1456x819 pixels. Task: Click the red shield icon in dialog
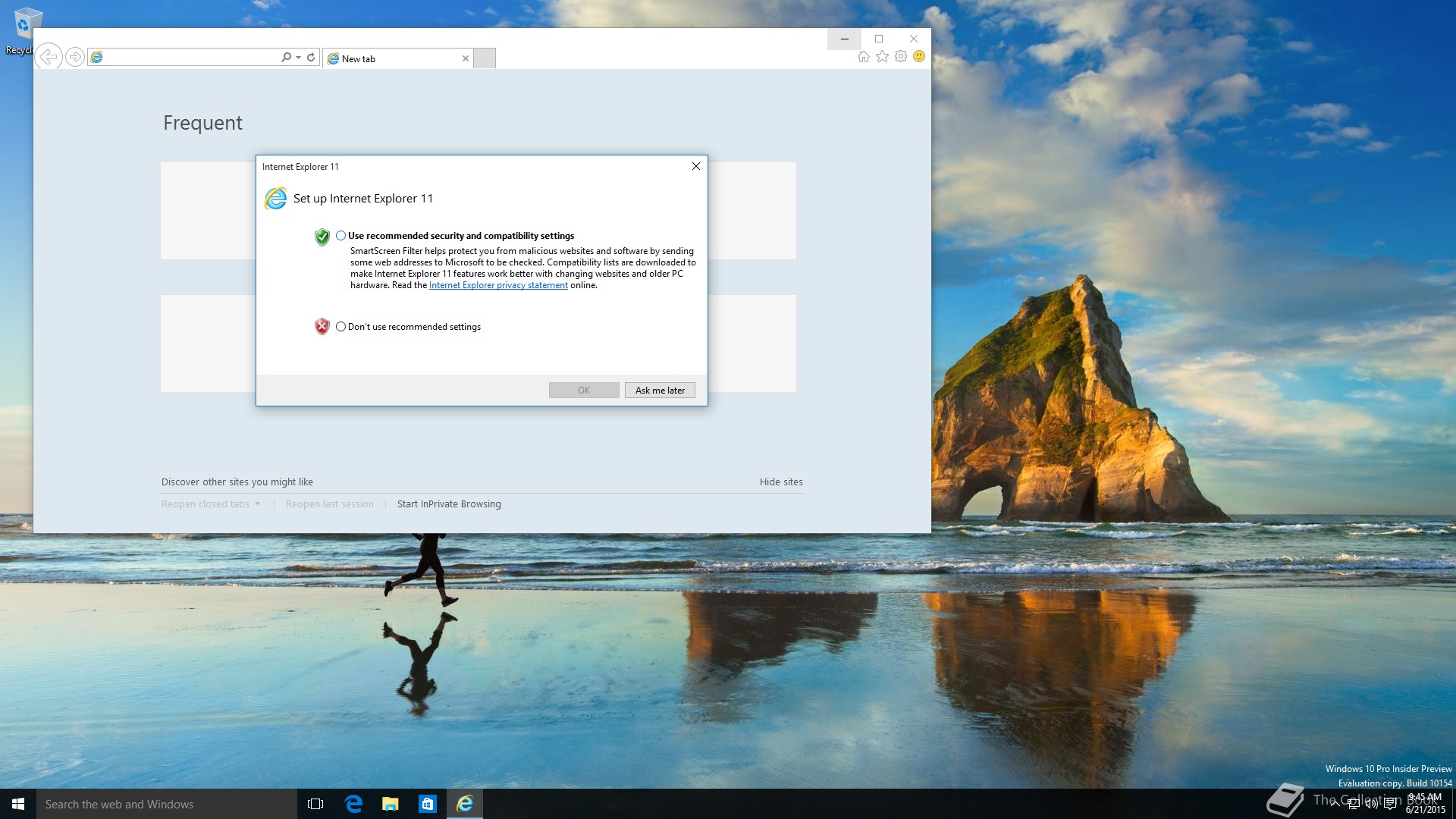click(x=322, y=327)
